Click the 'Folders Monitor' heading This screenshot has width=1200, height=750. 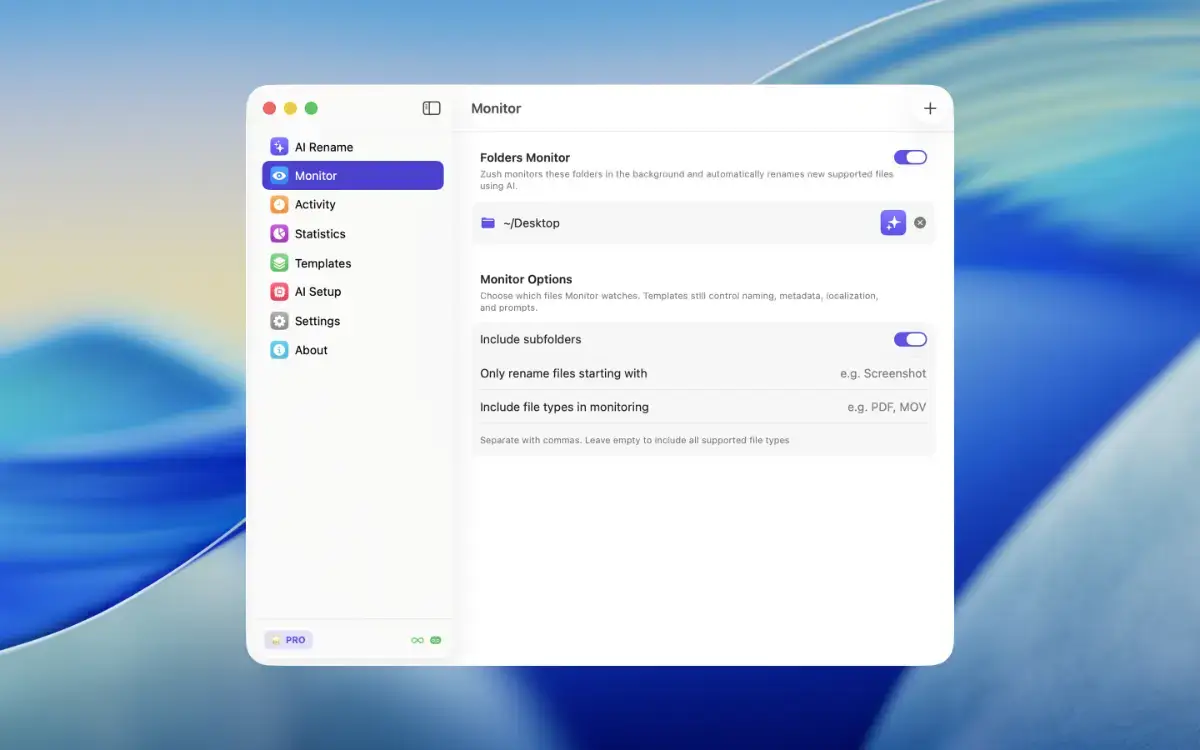[525, 158]
